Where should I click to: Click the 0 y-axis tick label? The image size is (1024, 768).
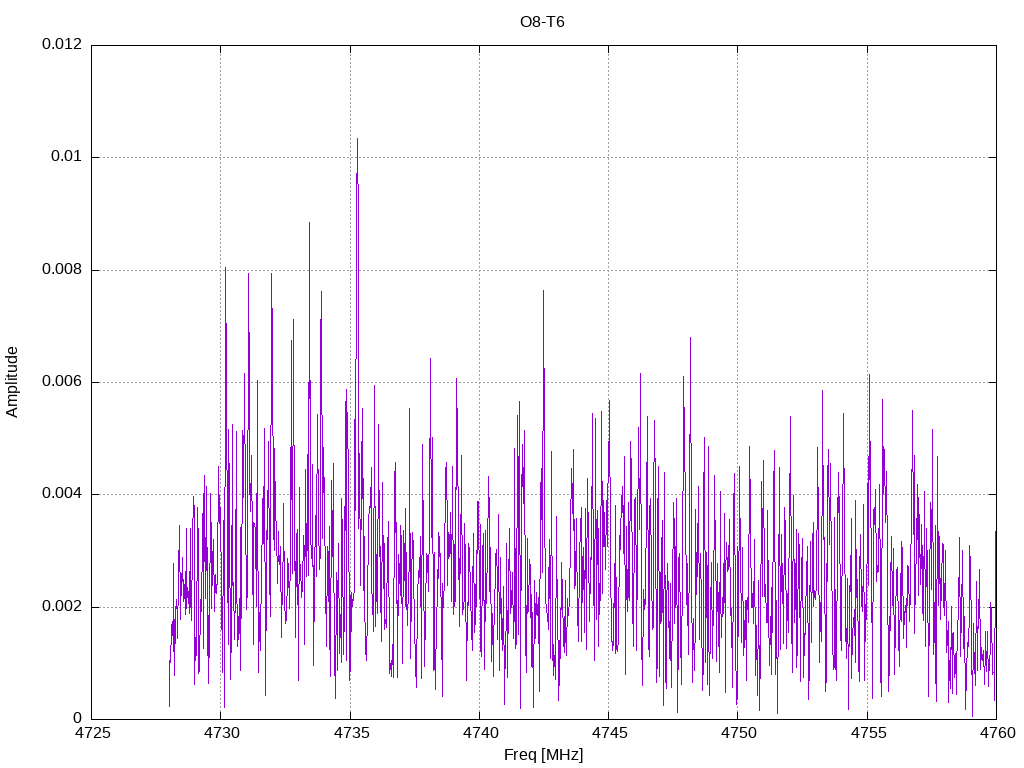78,718
